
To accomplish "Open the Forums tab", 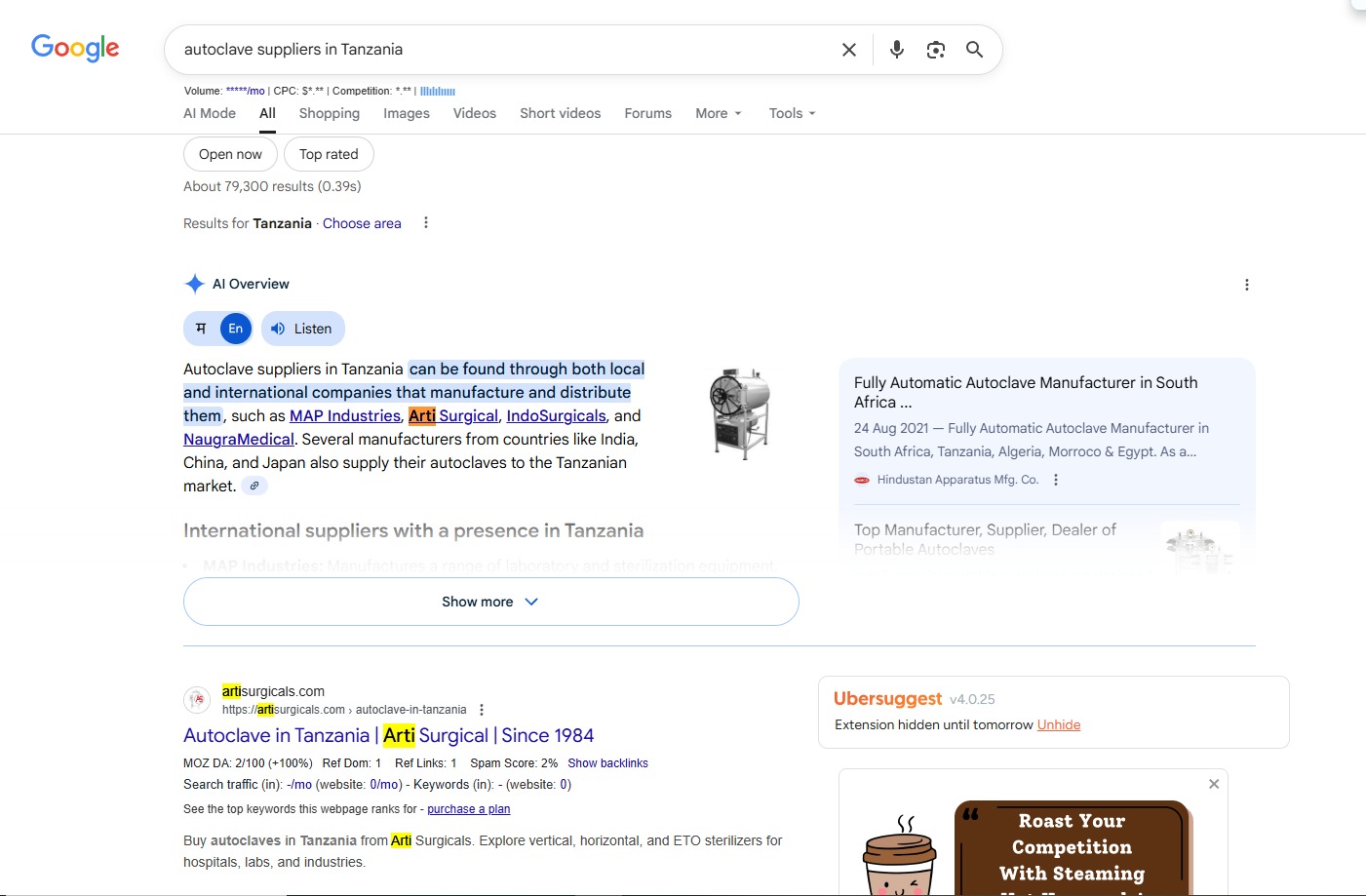I will [648, 113].
